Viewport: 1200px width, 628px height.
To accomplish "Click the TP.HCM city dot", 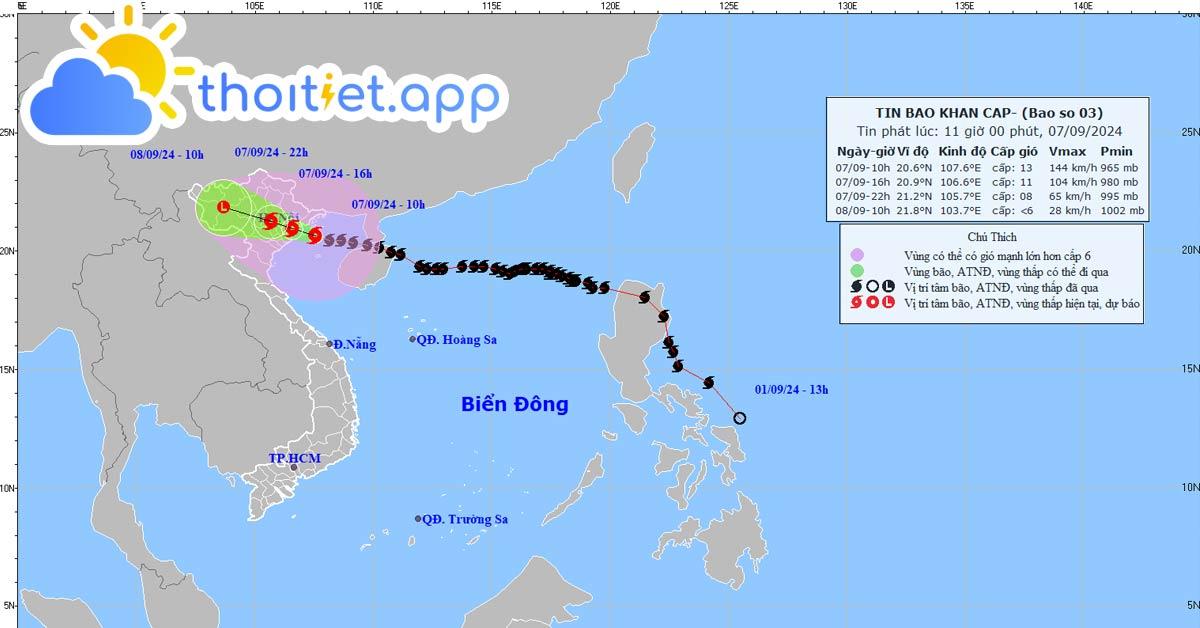I will coord(294,467).
